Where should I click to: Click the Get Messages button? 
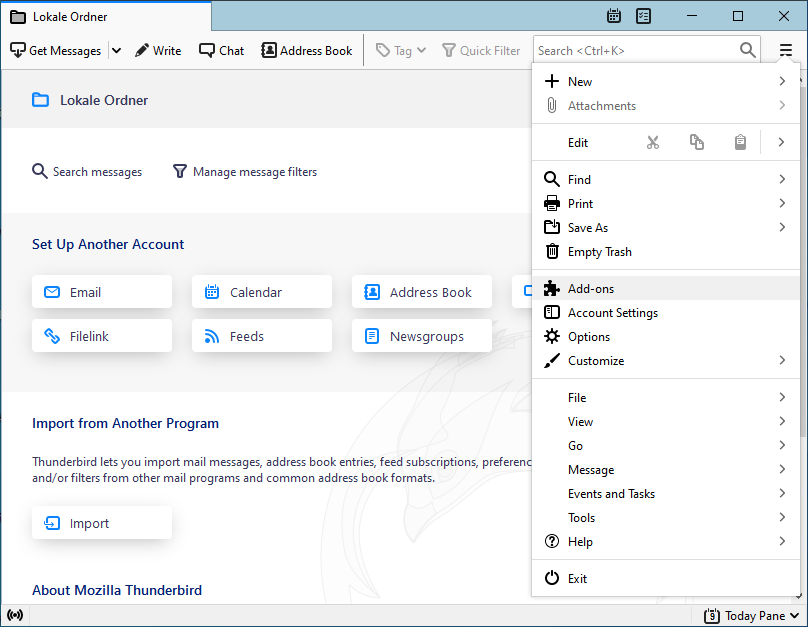point(56,50)
